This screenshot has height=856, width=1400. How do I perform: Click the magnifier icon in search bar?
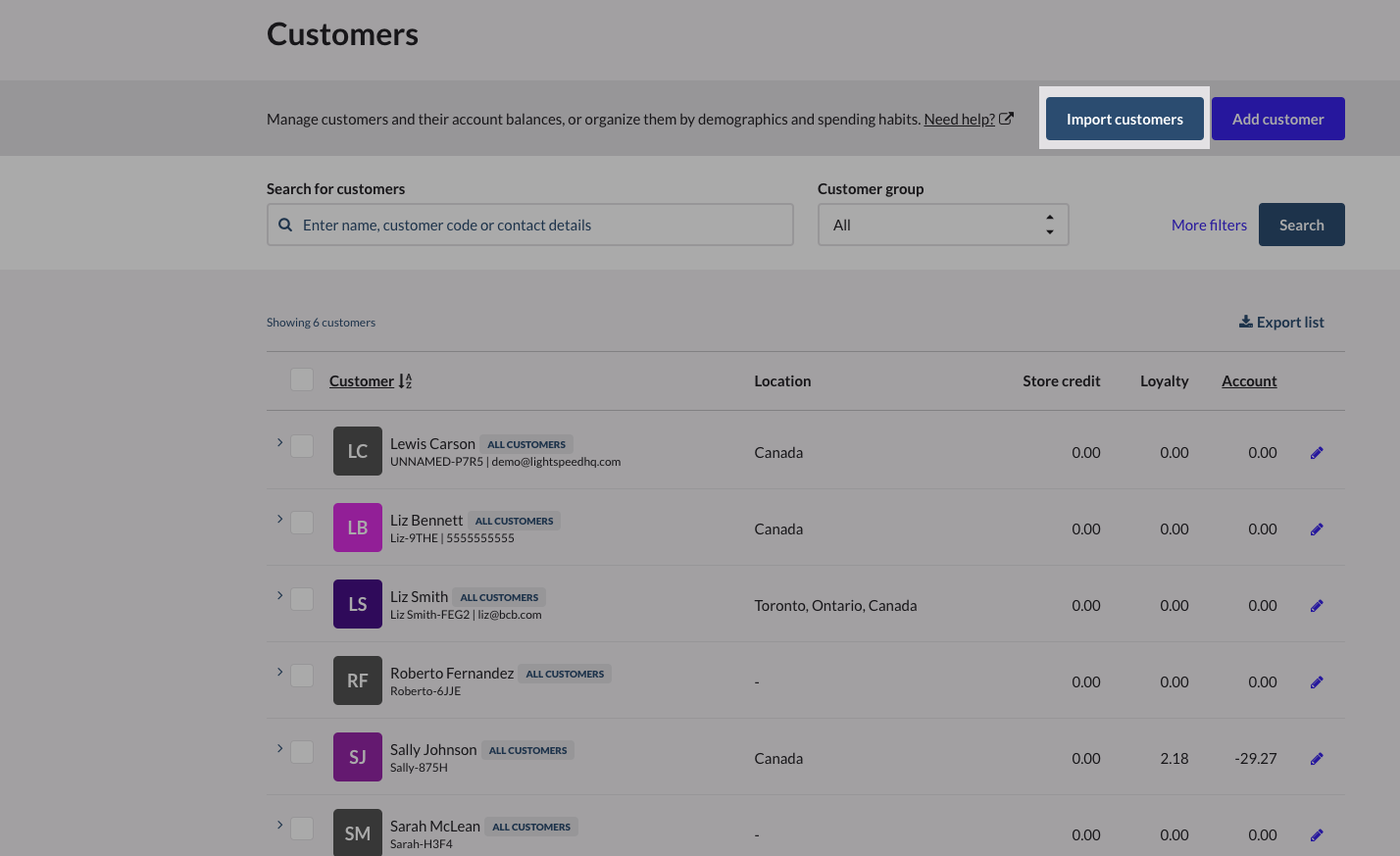pyautogui.click(x=285, y=225)
